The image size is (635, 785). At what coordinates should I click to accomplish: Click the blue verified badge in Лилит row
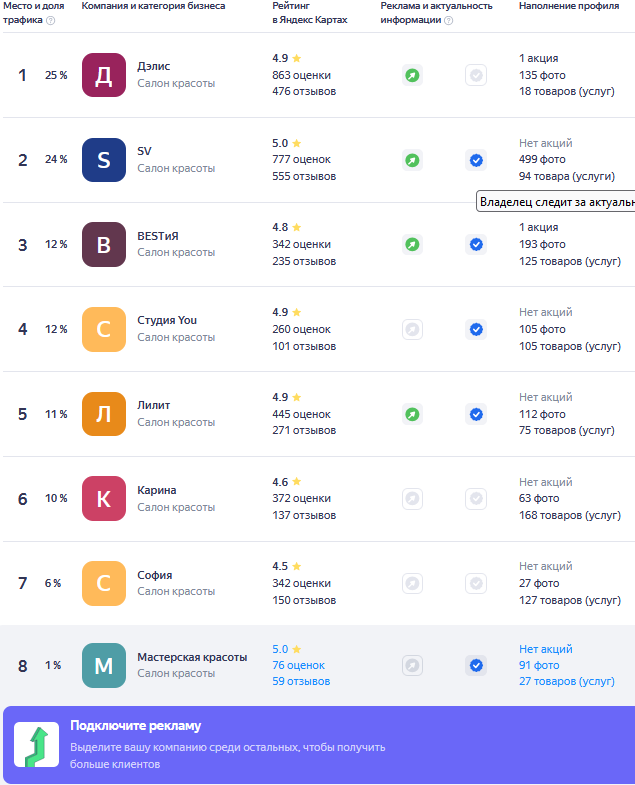tap(476, 414)
